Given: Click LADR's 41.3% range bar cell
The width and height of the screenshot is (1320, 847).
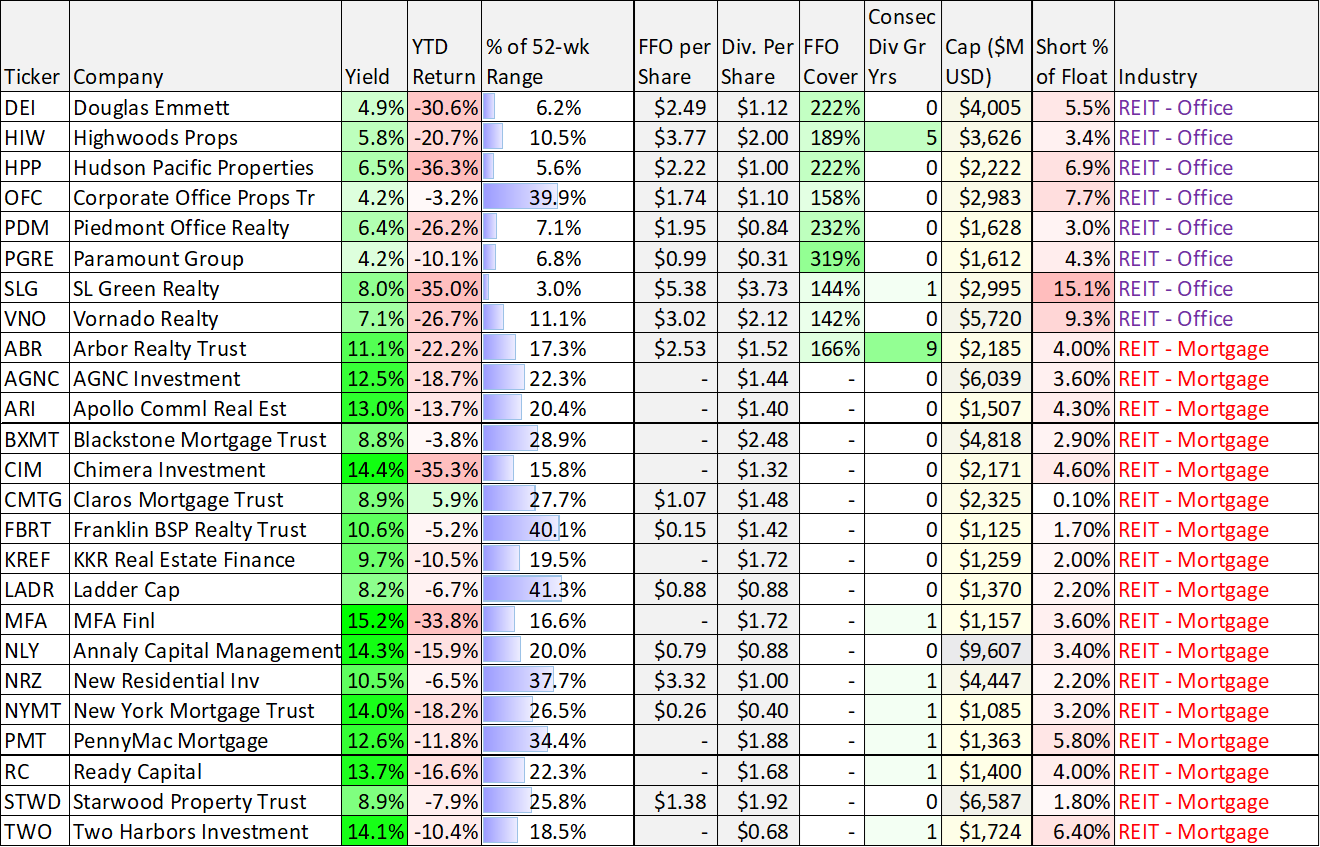Looking at the screenshot, I should point(557,590).
